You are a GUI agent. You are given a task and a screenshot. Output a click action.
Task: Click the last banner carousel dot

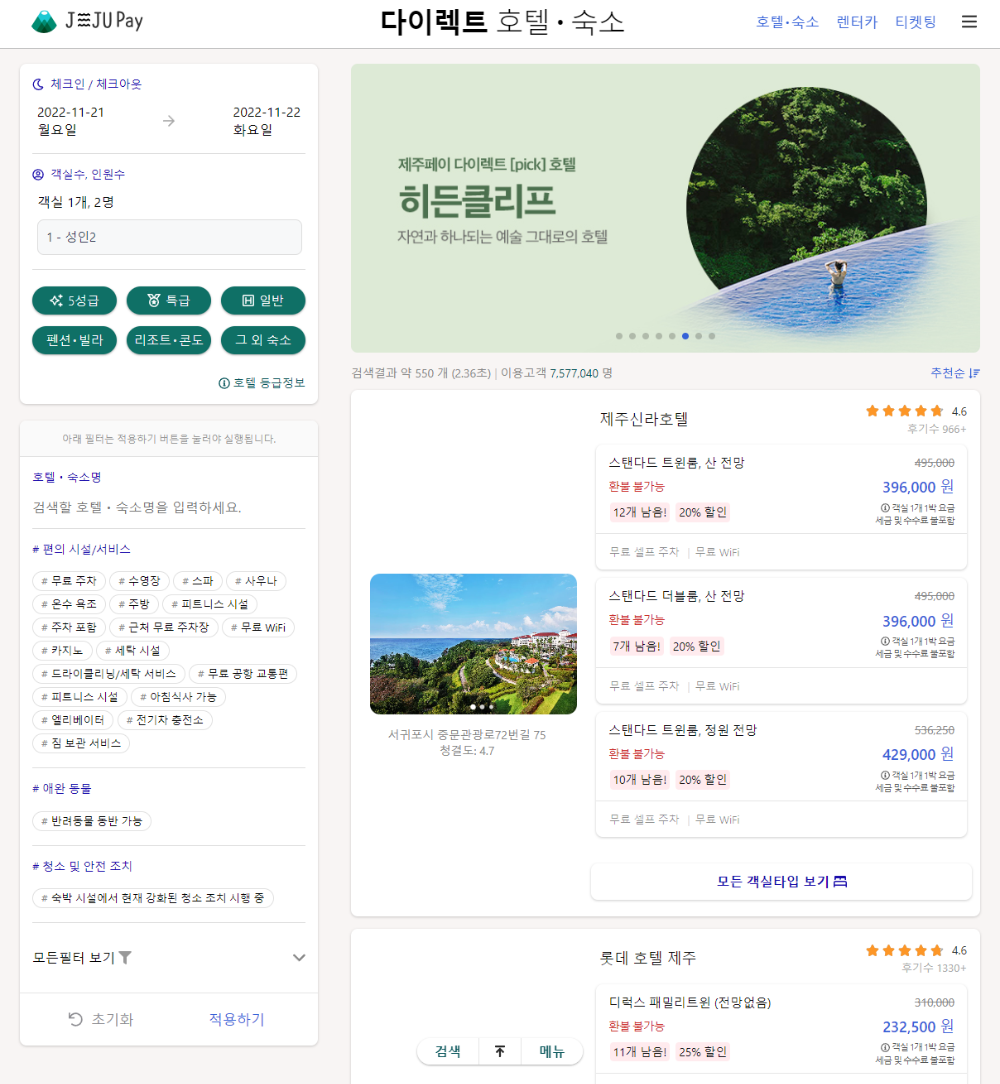(712, 336)
